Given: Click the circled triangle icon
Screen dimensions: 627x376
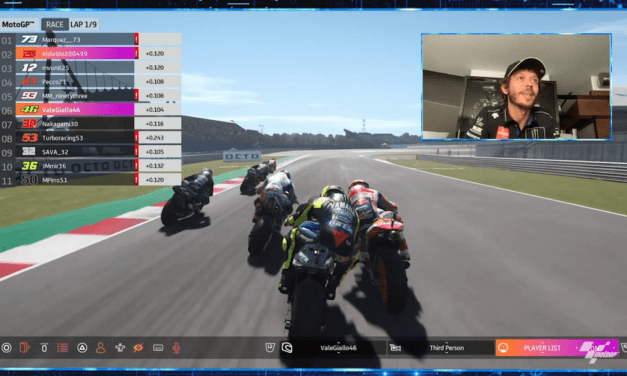Looking at the screenshot, I should click(82, 348).
